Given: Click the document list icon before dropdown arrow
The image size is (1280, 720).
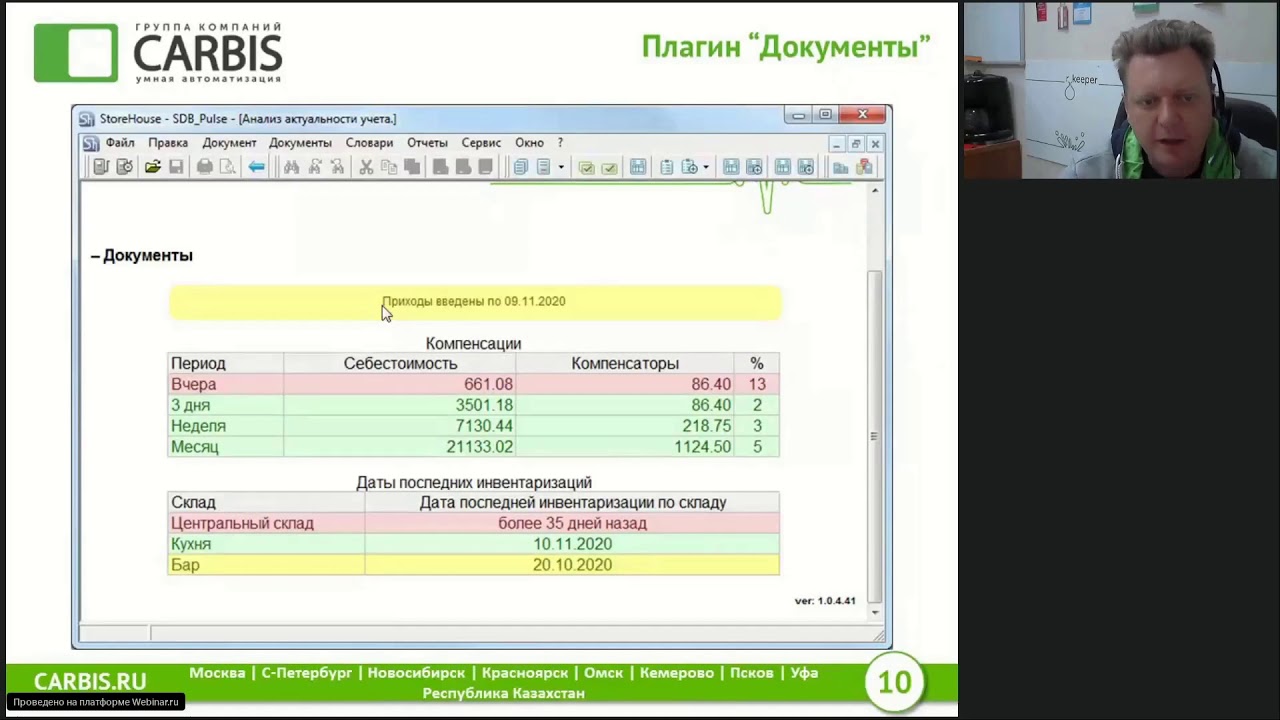Looking at the screenshot, I should (x=543, y=167).
